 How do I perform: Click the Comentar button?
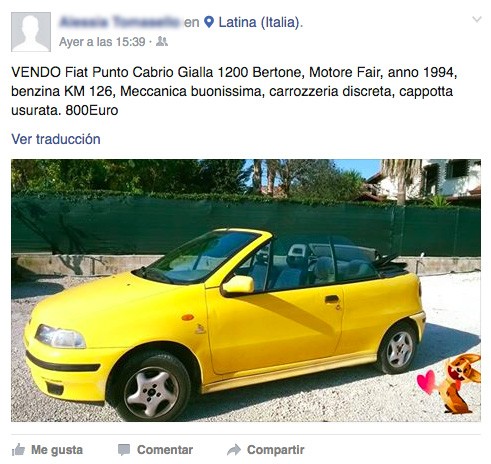coord(155,450)
